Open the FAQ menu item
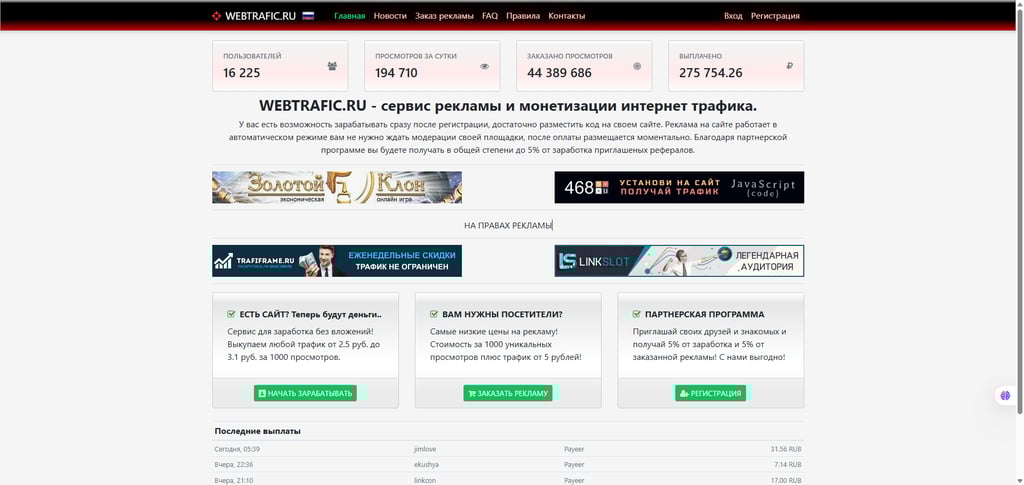1024x485 pixels. tap(490, 16)
